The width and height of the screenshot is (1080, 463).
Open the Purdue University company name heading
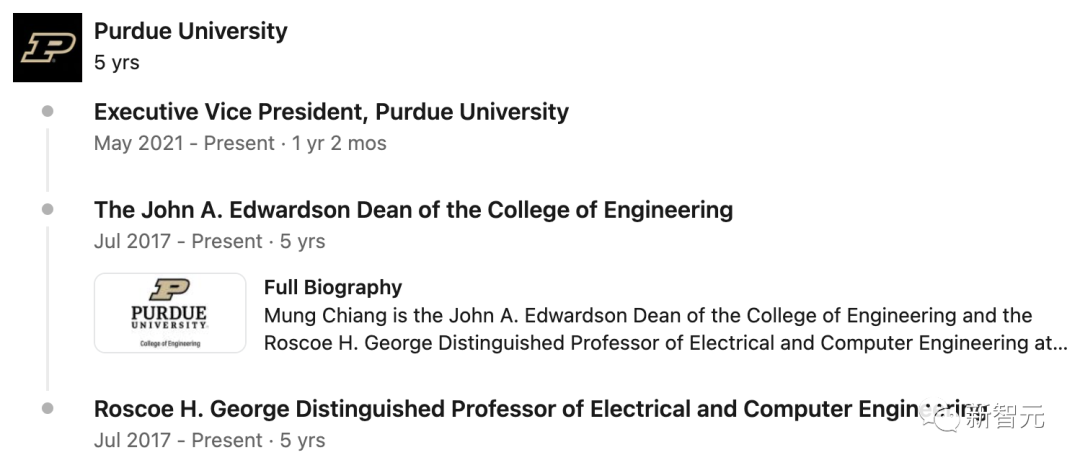point(190,31)
